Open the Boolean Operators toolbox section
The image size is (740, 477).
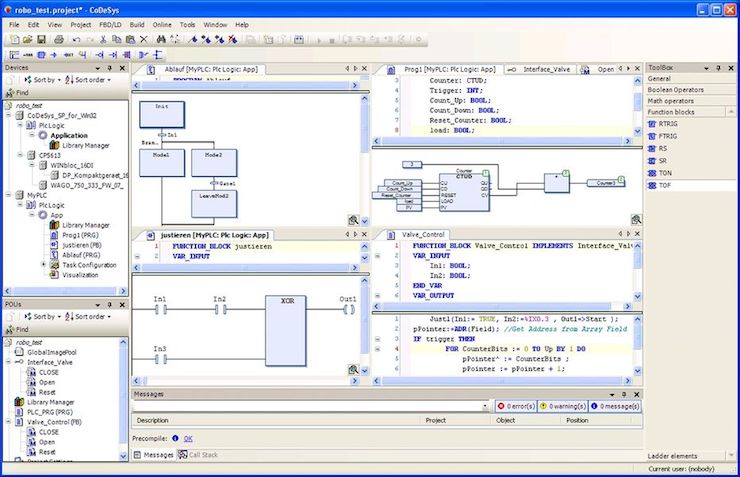(x=676, y=89)
